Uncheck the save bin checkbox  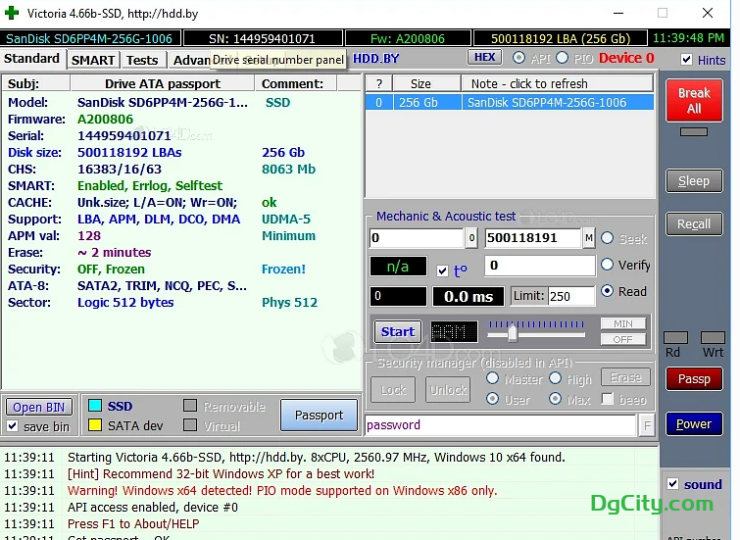tap(13, 427)
